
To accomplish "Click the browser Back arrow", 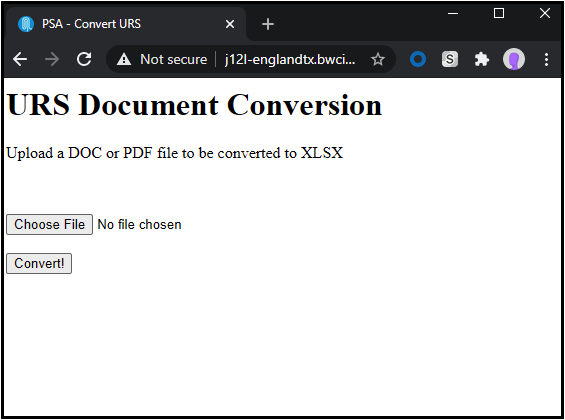I will click(20, 59).
